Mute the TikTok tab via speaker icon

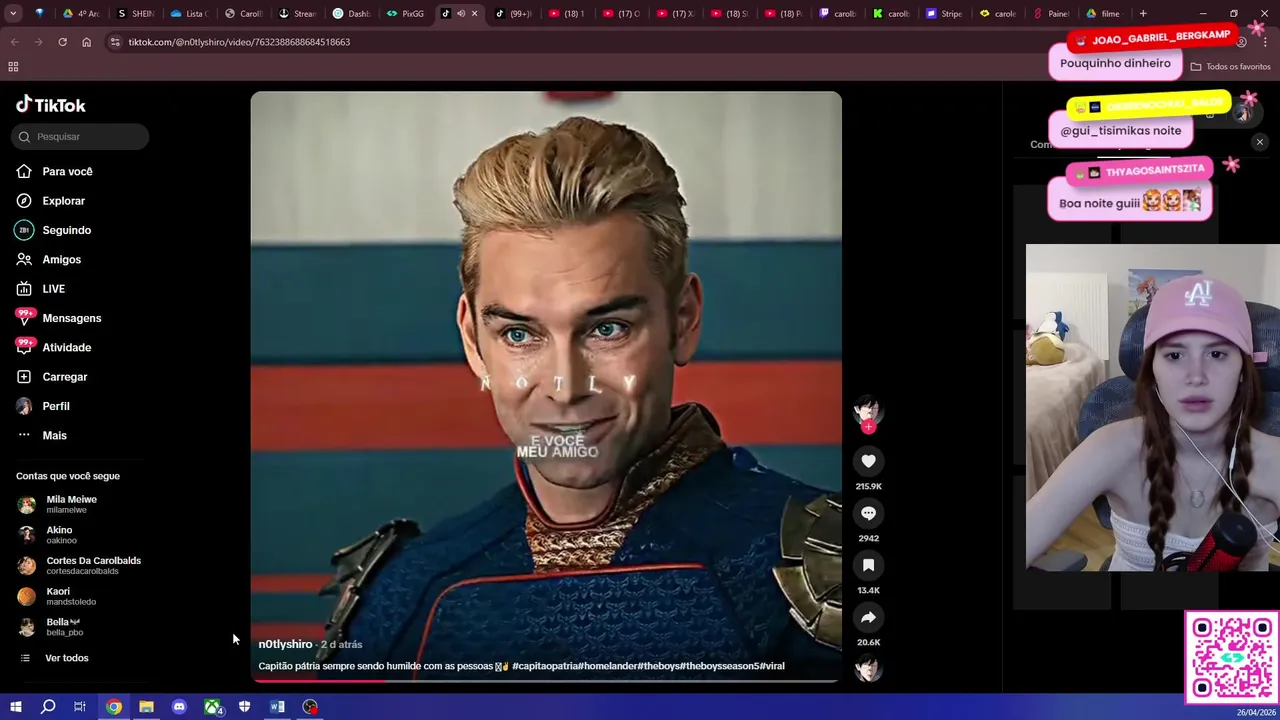click(x=460, y=14)
